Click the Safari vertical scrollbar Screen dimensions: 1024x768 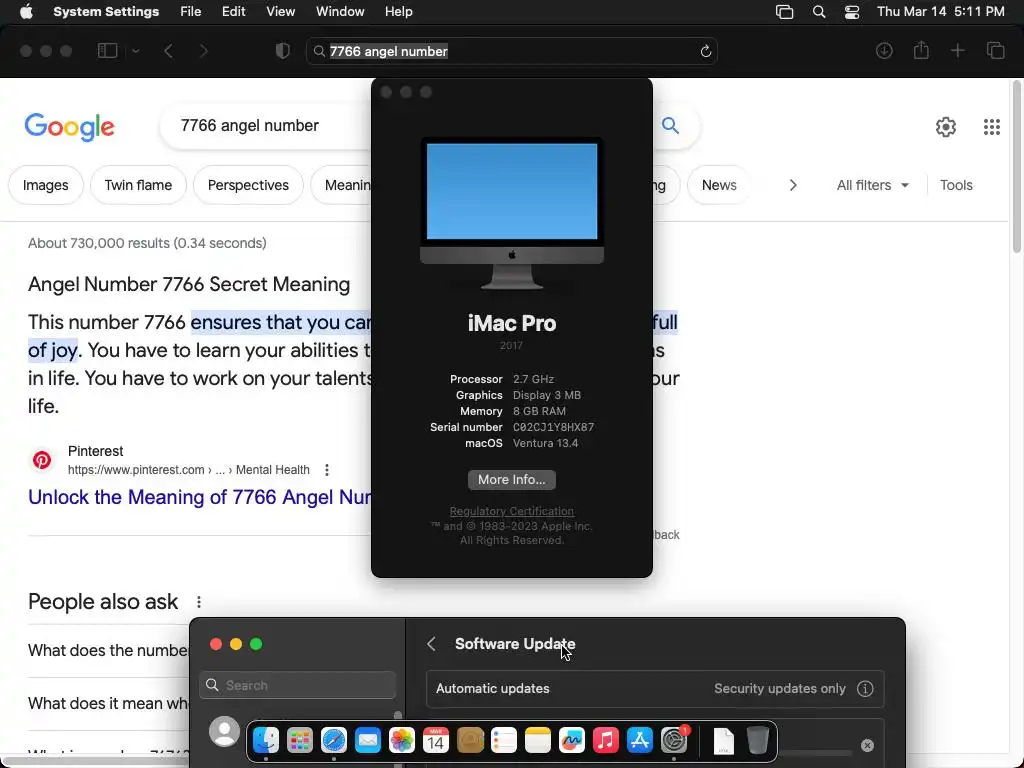tap(1016, 167)
